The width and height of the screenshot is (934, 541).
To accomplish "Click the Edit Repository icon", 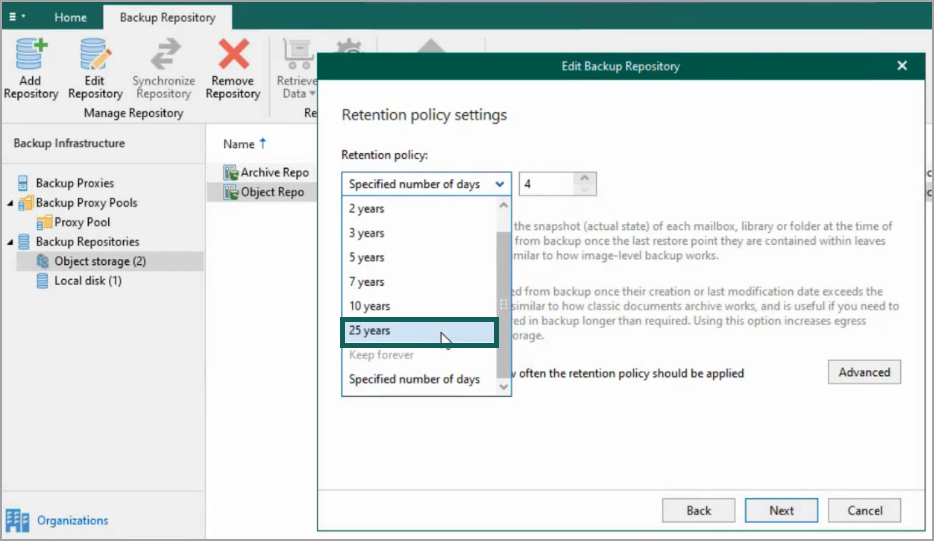I will 95,55.
